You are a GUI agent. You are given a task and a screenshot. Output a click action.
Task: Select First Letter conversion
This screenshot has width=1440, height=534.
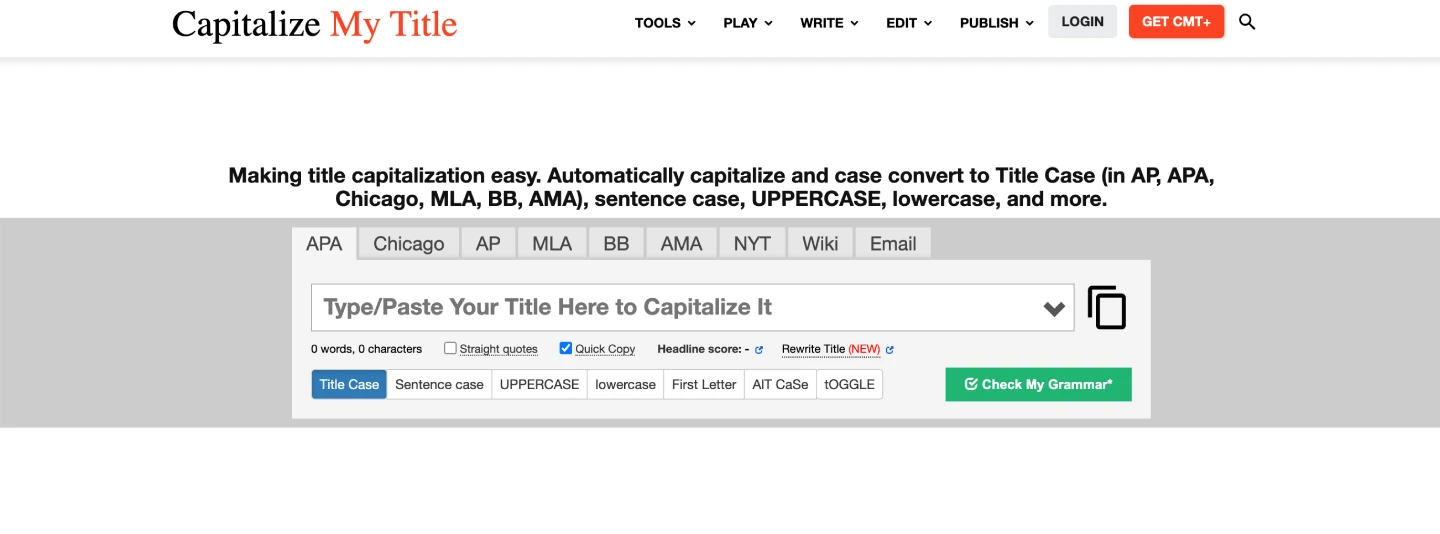704,384
